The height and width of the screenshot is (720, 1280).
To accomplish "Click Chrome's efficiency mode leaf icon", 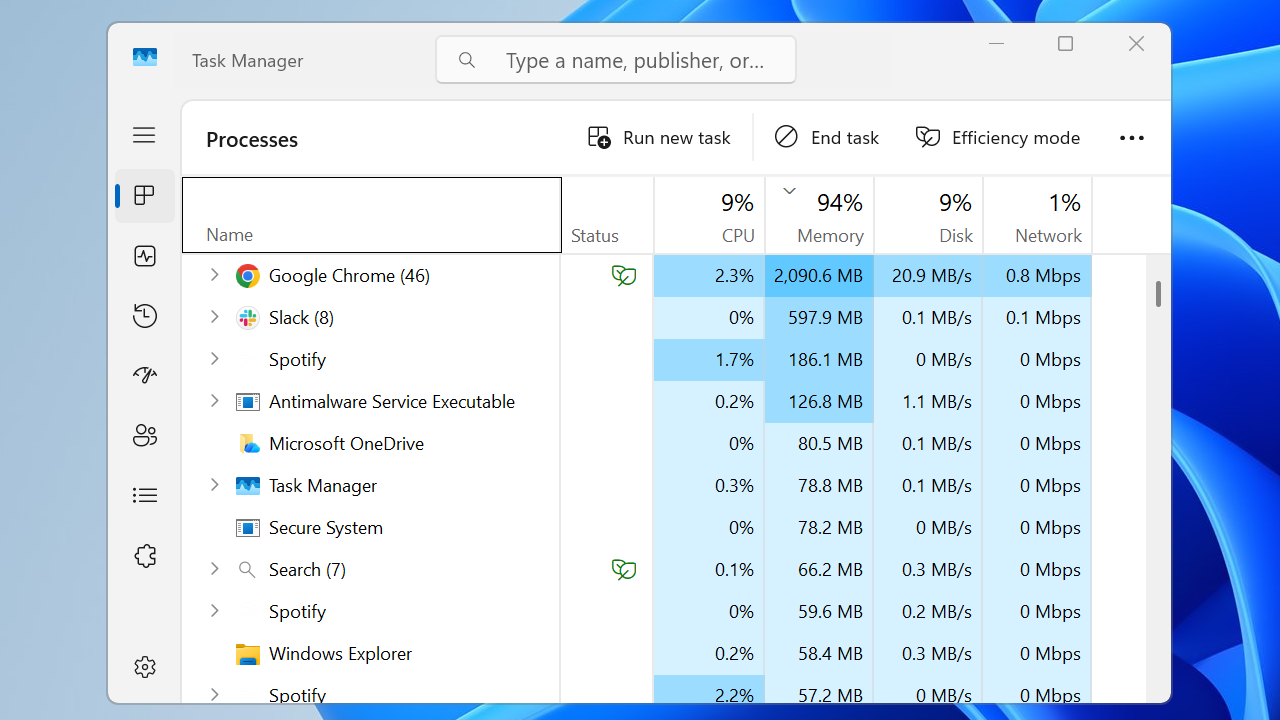I will coord(624,276).
